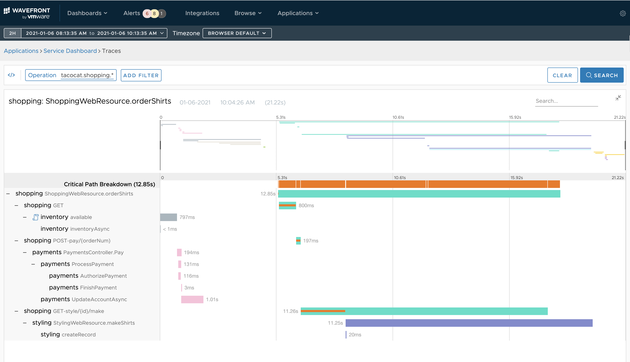Click the Add Filter button
Screen dimensions: 630x362
[141, 75]
